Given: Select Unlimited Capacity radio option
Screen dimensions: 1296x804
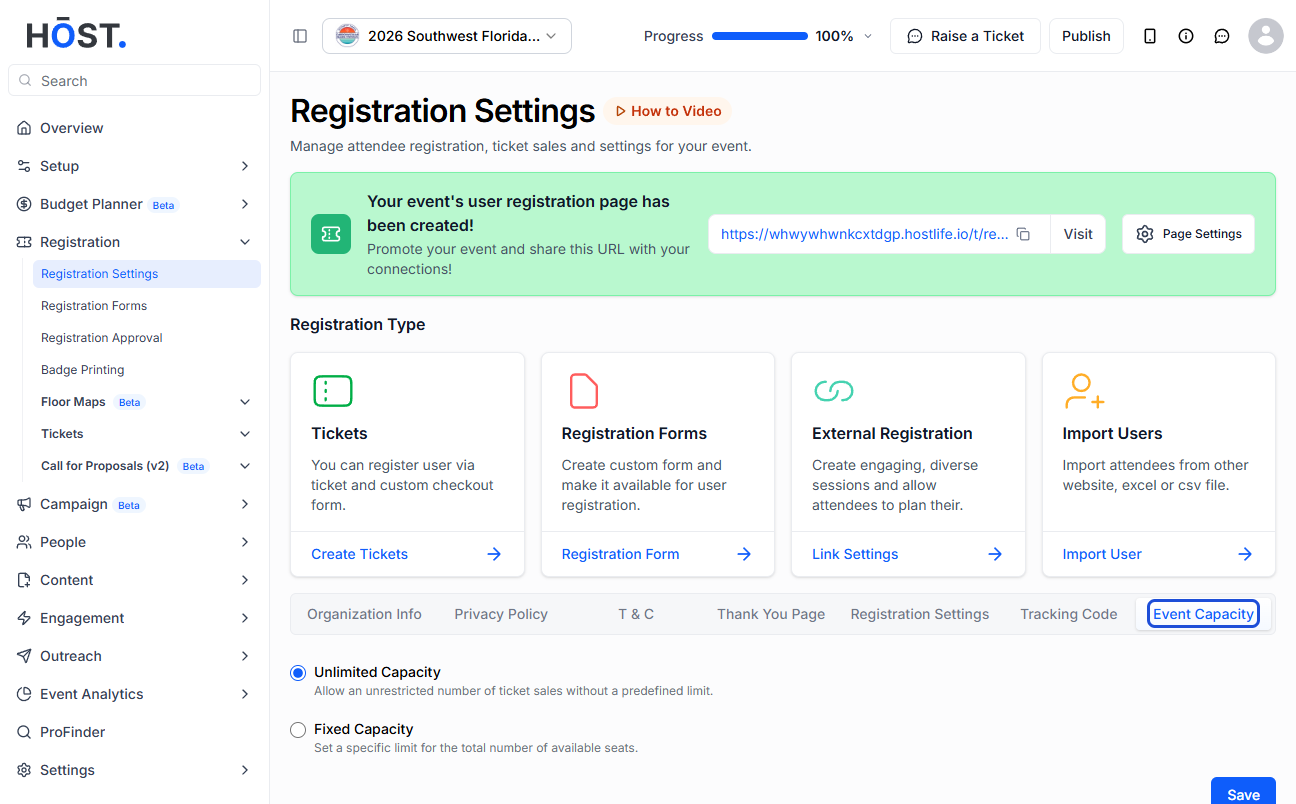Looking at the screenshot, I should pyautogui.click(x=298, y=673).
